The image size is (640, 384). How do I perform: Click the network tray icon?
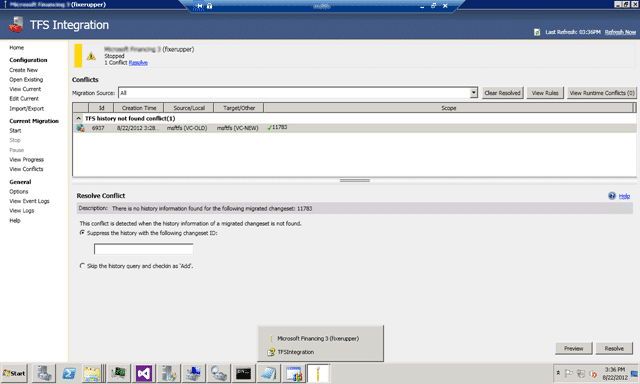click(581, 373)
